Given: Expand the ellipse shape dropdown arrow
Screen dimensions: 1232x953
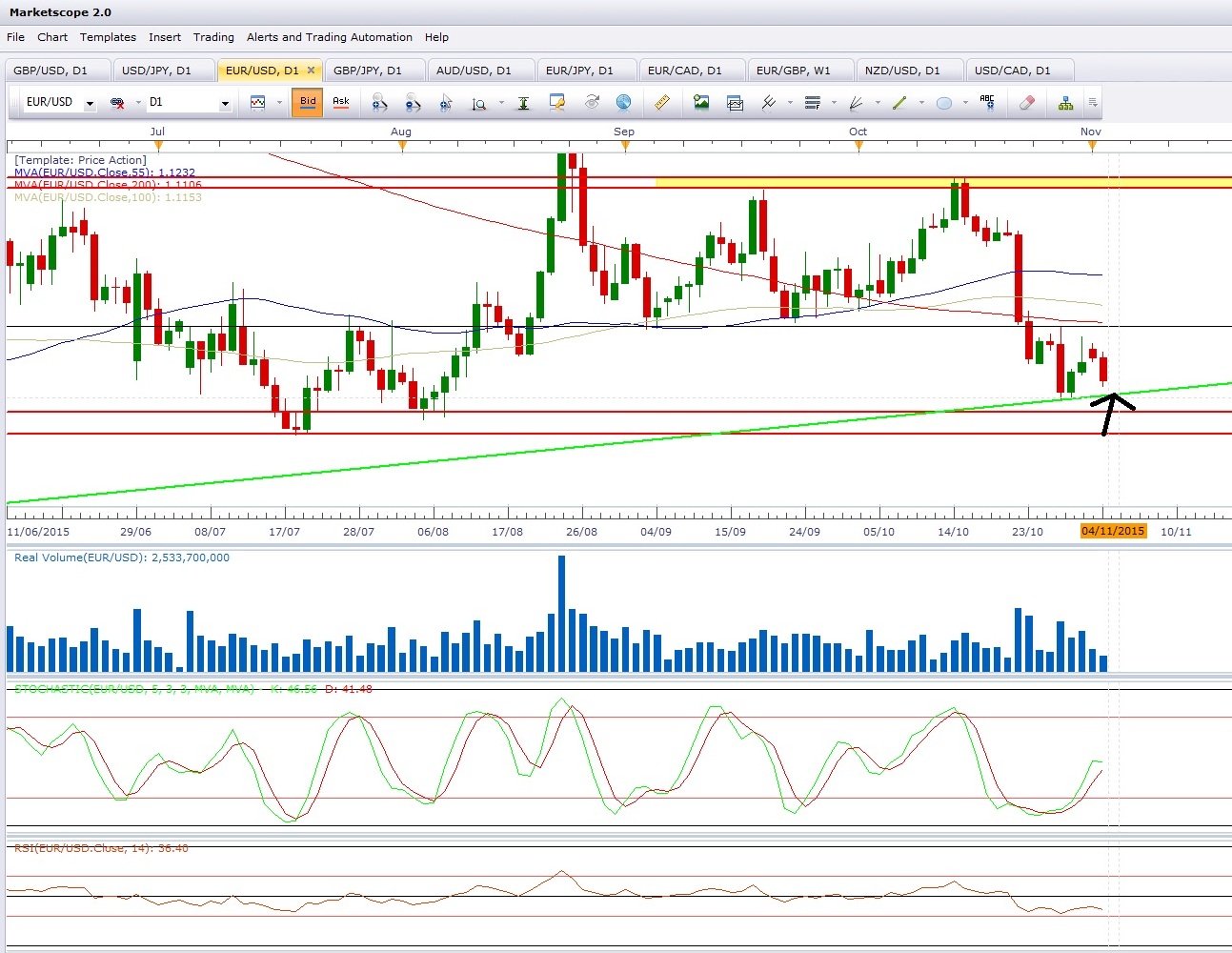Looking at the screenshot, I should click(965, 102).
